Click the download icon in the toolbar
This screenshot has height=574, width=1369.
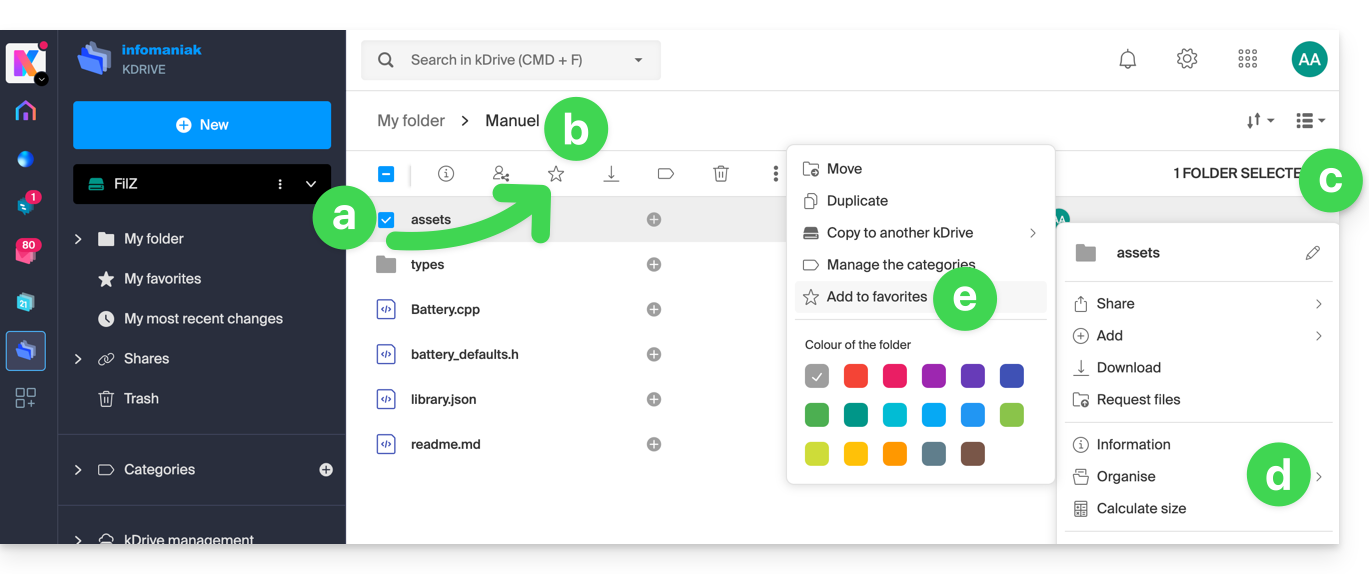pos(611,174)
